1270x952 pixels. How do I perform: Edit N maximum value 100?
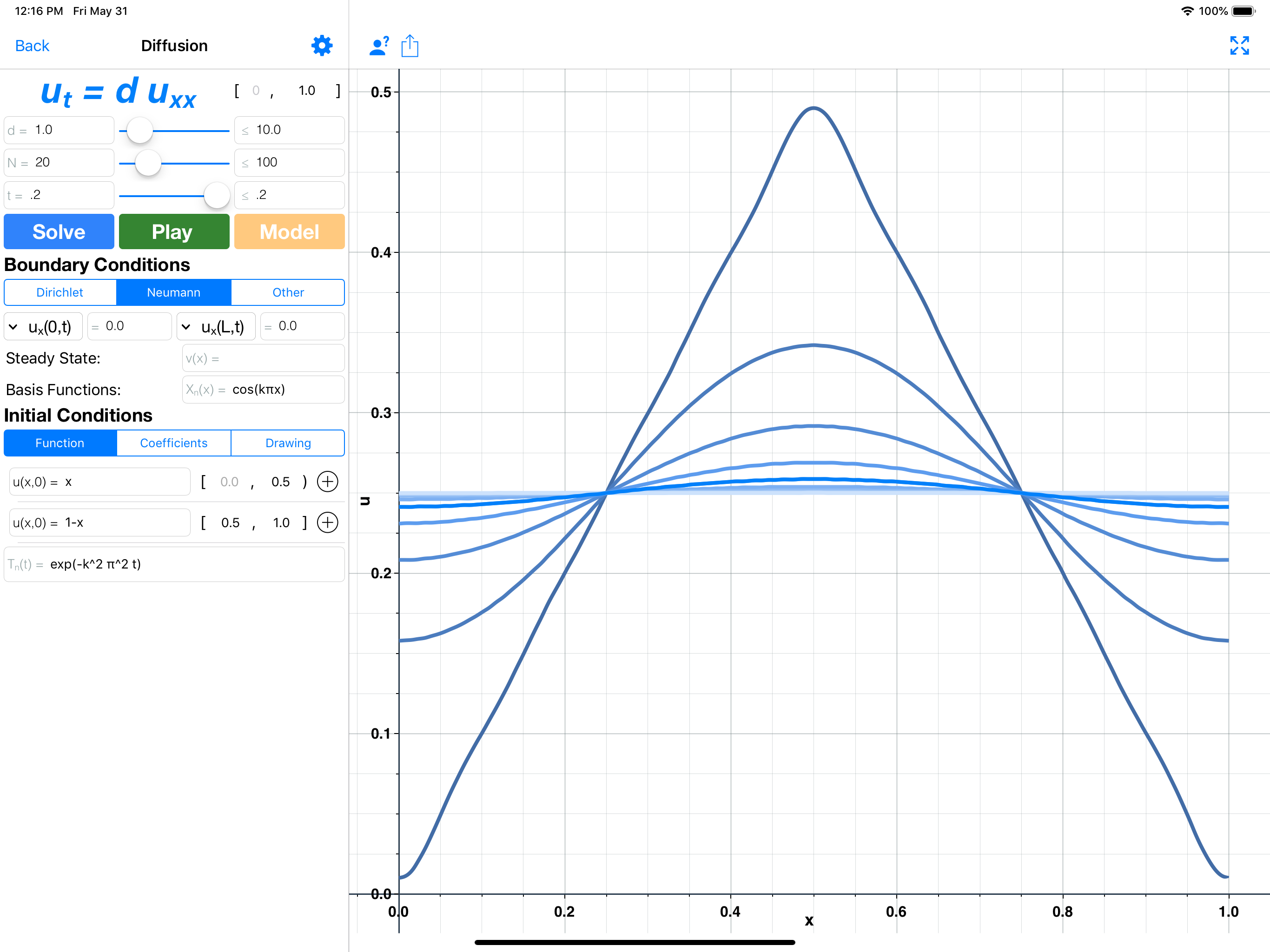pyautogui.click(x=289, y=163)
